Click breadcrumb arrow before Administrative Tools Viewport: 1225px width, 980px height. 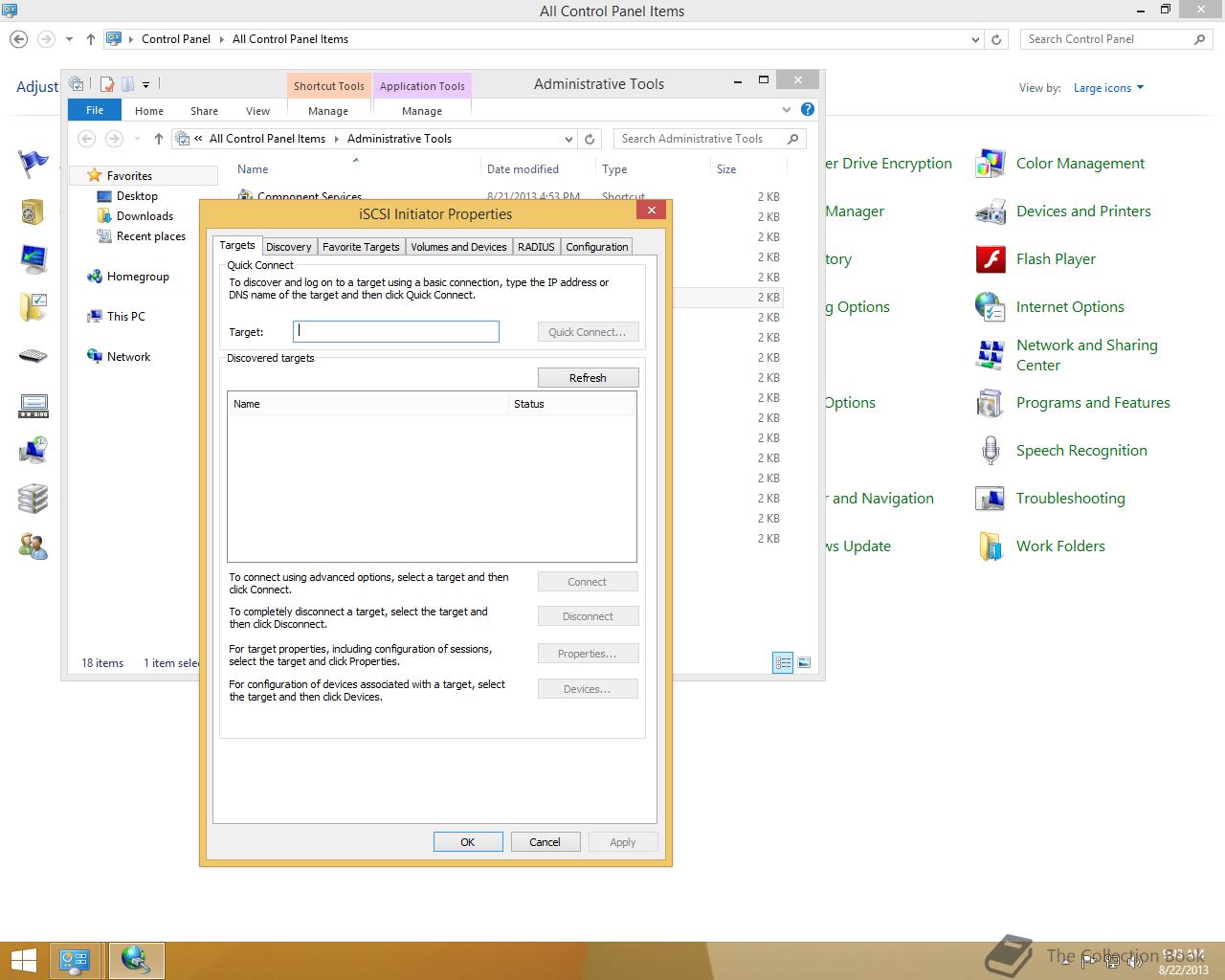[337, 139]
